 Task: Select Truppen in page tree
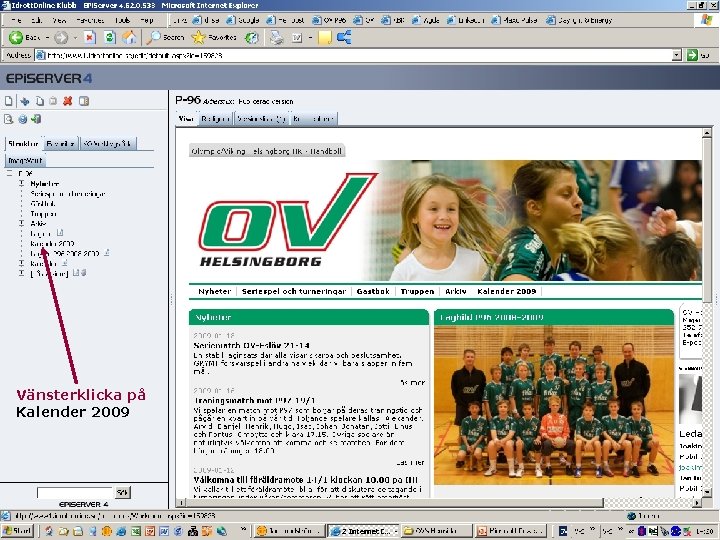click(44, 214)
